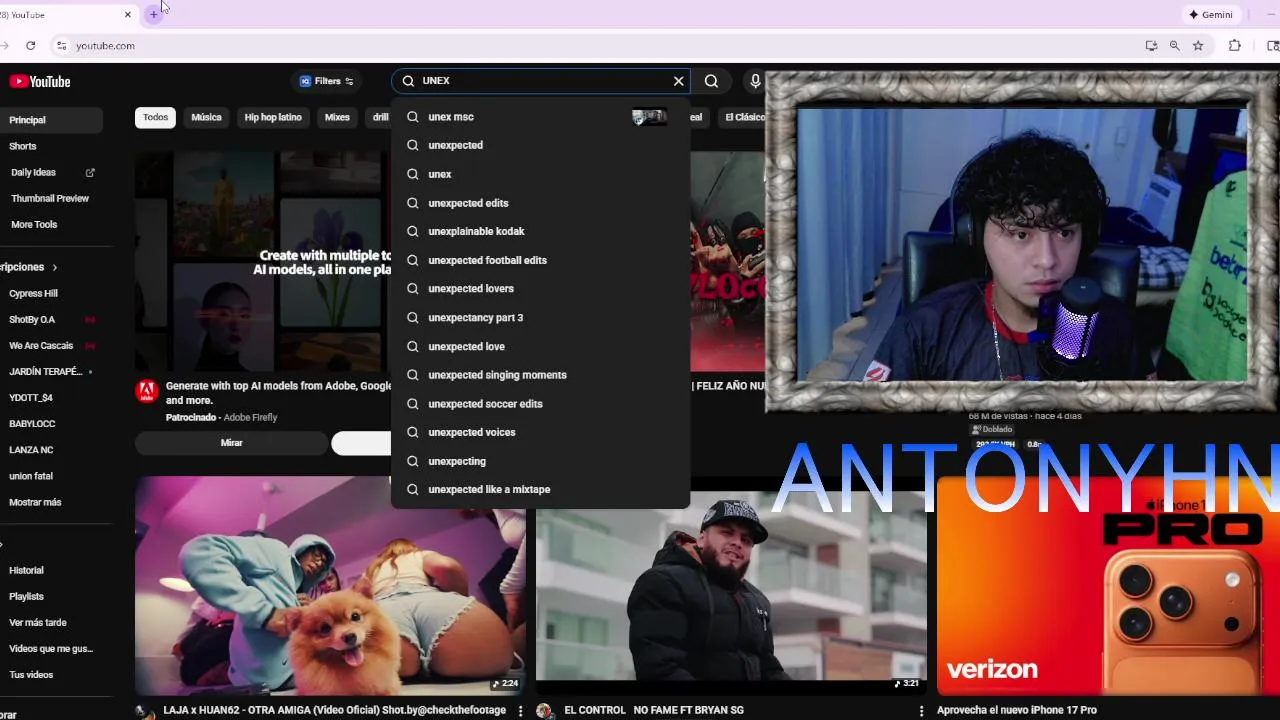Viewport: 1280px width, 720px height.
Task: Choose suggestion 'unexpectancy part 3'
Action: tap(540, 318)
